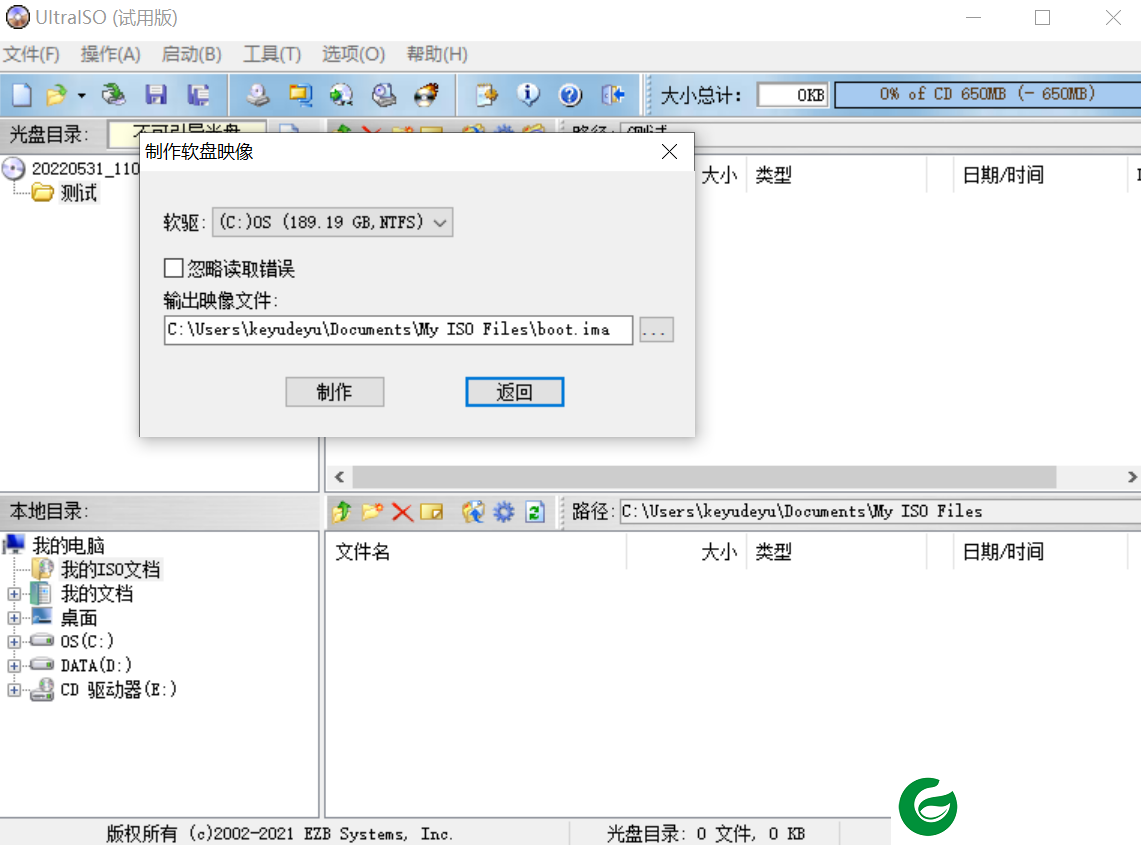
Task: Click the Save floppy disk icon
Action: pyautogui.click(x=156, y=95)
